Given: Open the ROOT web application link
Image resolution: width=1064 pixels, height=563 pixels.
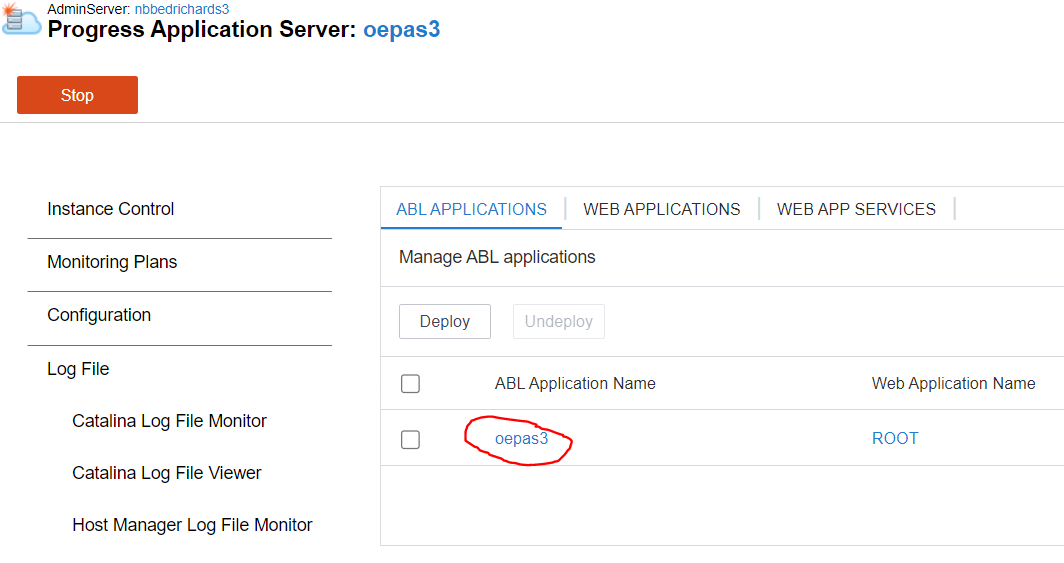Looking at the screenshot, I should (x=894, y=438).
